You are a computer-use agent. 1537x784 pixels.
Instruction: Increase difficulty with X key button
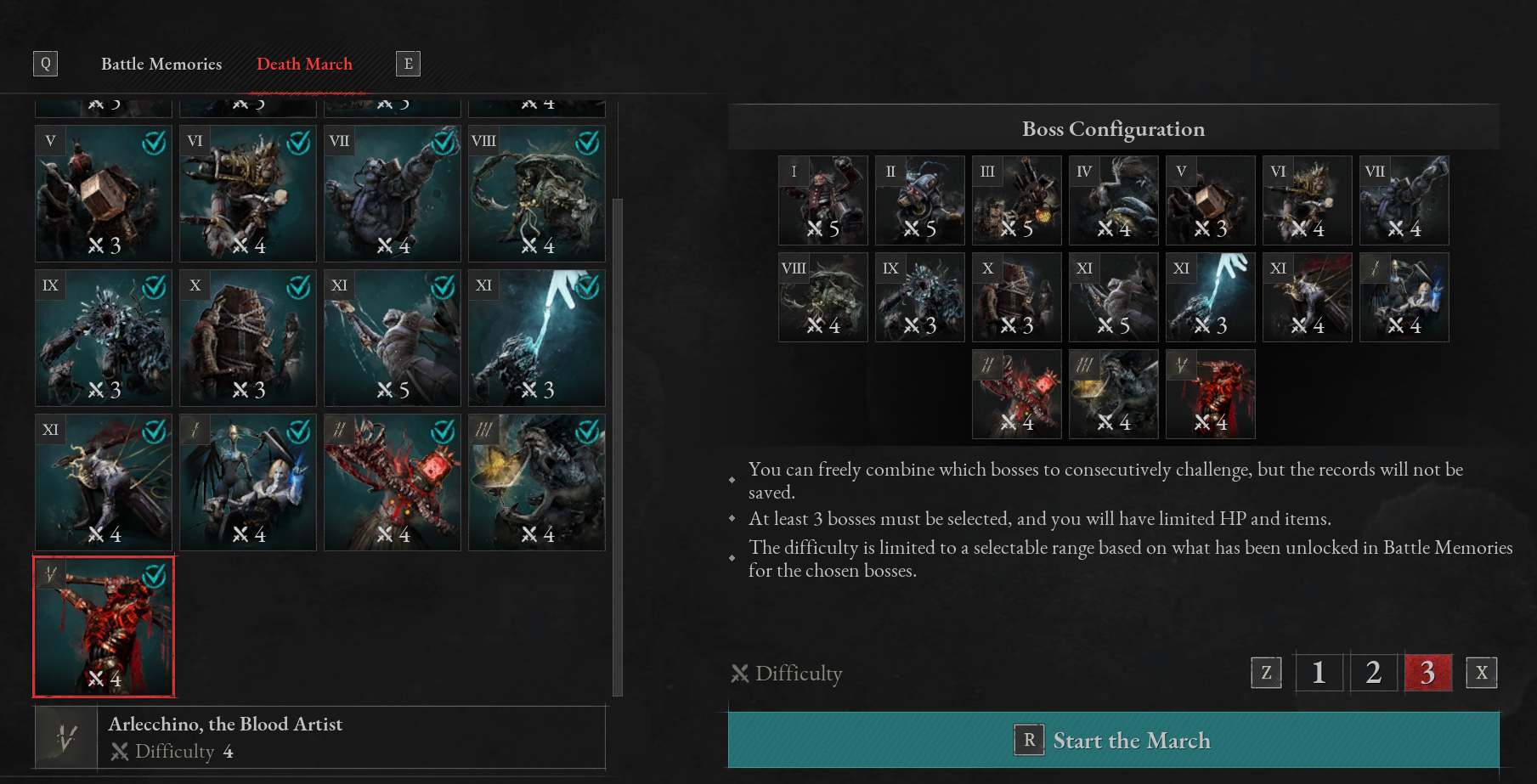pos(1482,673)
